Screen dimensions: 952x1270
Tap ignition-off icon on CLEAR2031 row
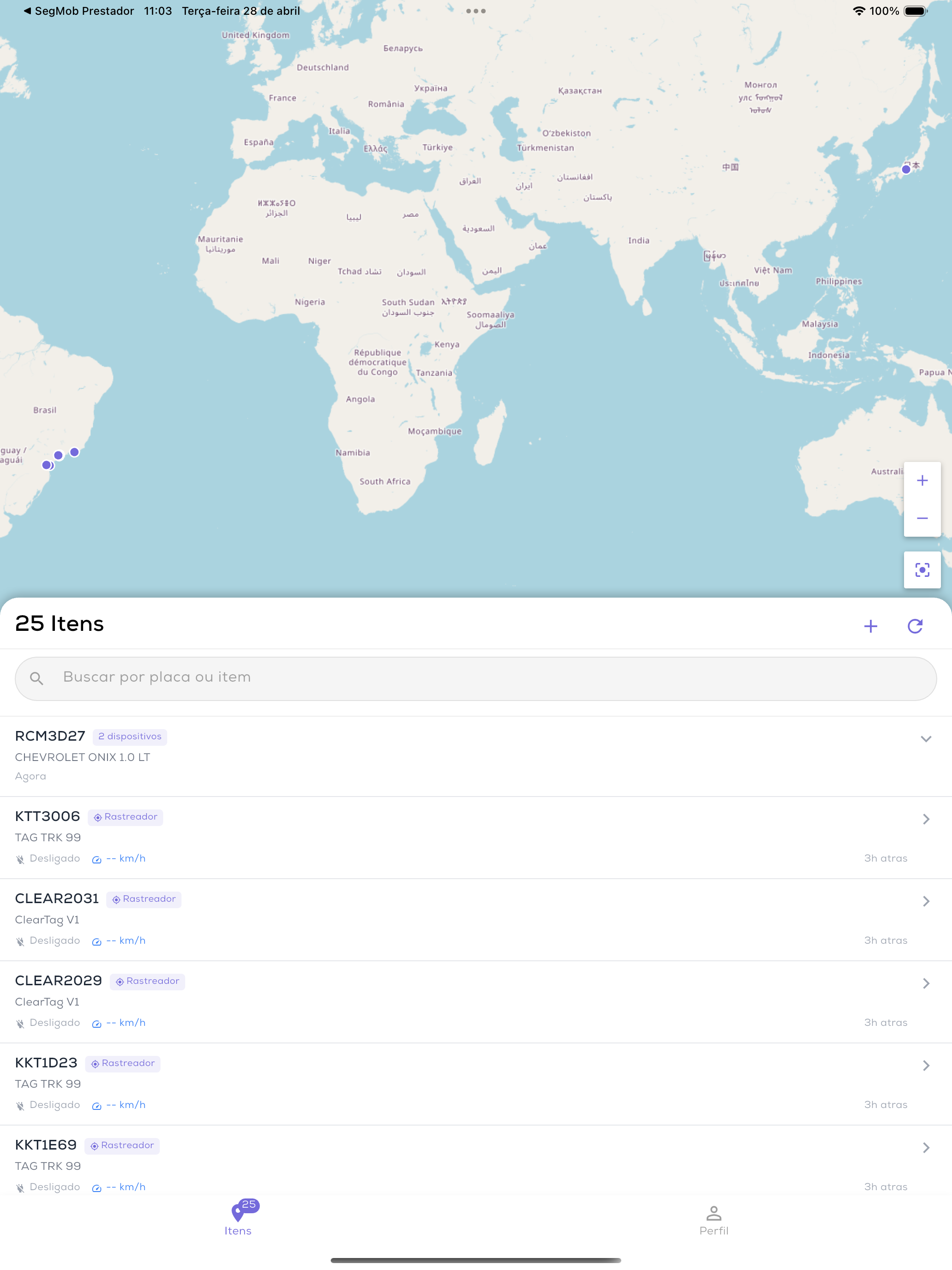pyautogui.click(x=20, y=941)
